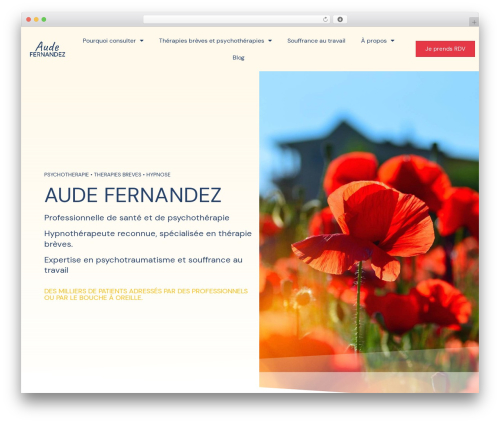Click the Aude Fernandez logo
This screenshot has height=423, width=500.
point(47,49)
